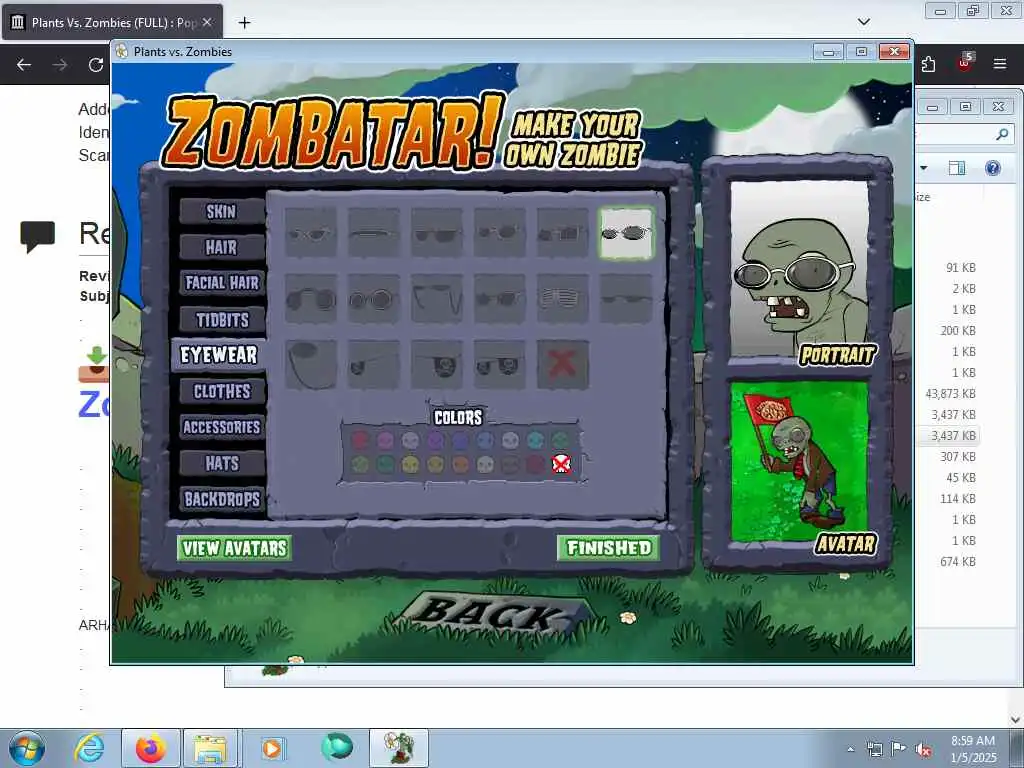Viewport: 1024px width, 768px height.
Task: Choose the striped shutter shades
Action: tap(562, 299)
